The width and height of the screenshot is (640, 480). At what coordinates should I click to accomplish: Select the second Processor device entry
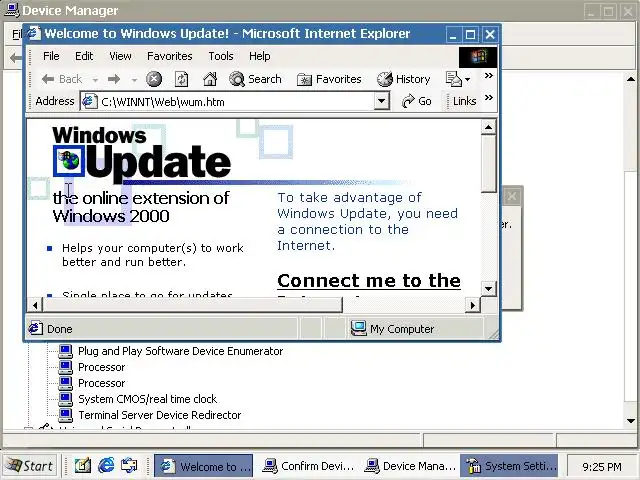[x=102, y=383]
